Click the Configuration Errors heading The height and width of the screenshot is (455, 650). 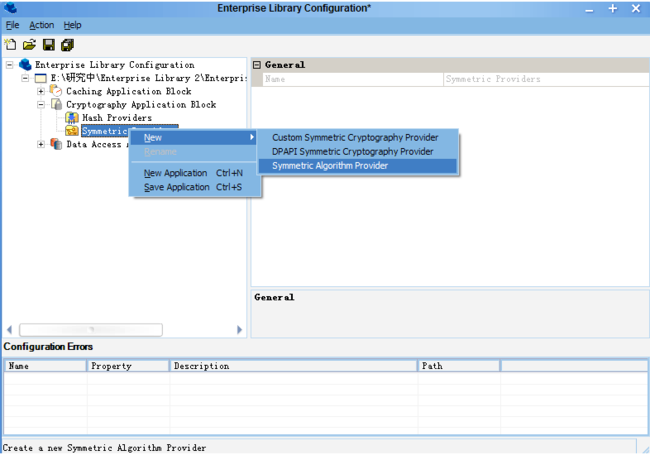(x=48, y=346)
